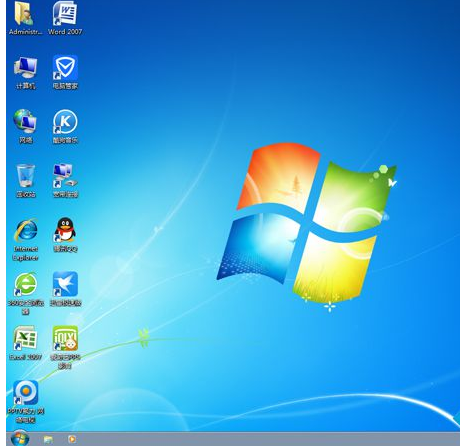Image resolution: width=461 pixels, height=446 pixels.
Task: Click the PPTV network TV icon
Action: pos(26,392)
